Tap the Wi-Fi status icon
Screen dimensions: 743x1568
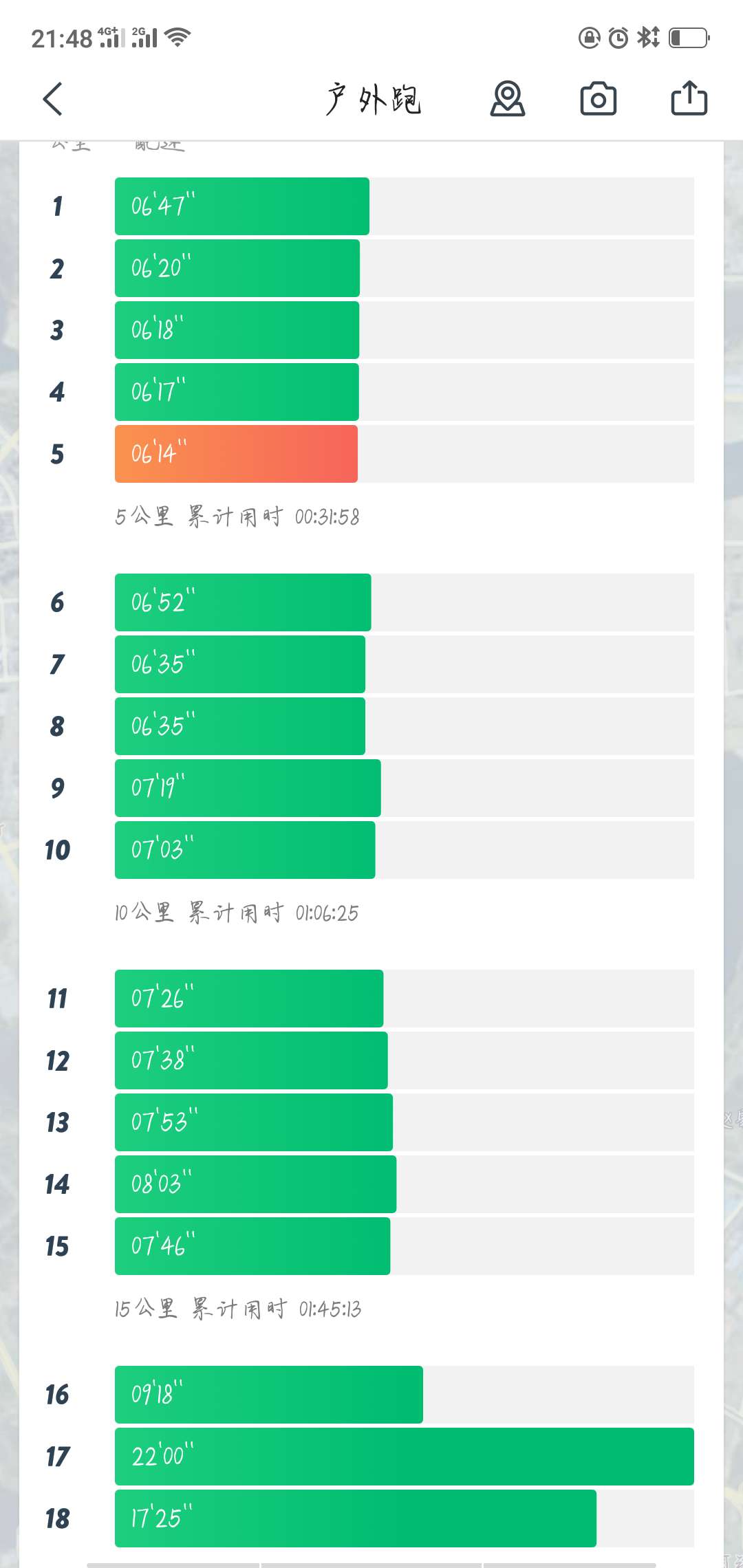click(x=178, y=37)
